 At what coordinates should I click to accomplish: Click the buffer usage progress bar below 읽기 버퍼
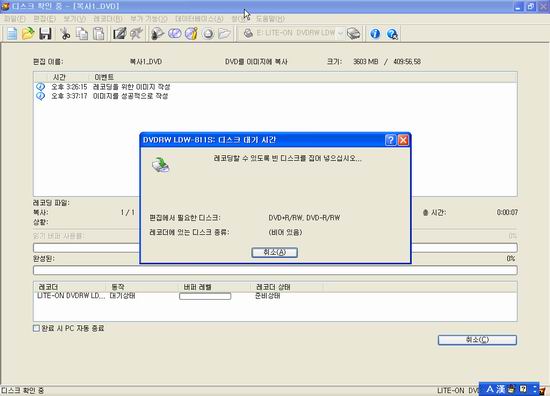click(275, 248)
